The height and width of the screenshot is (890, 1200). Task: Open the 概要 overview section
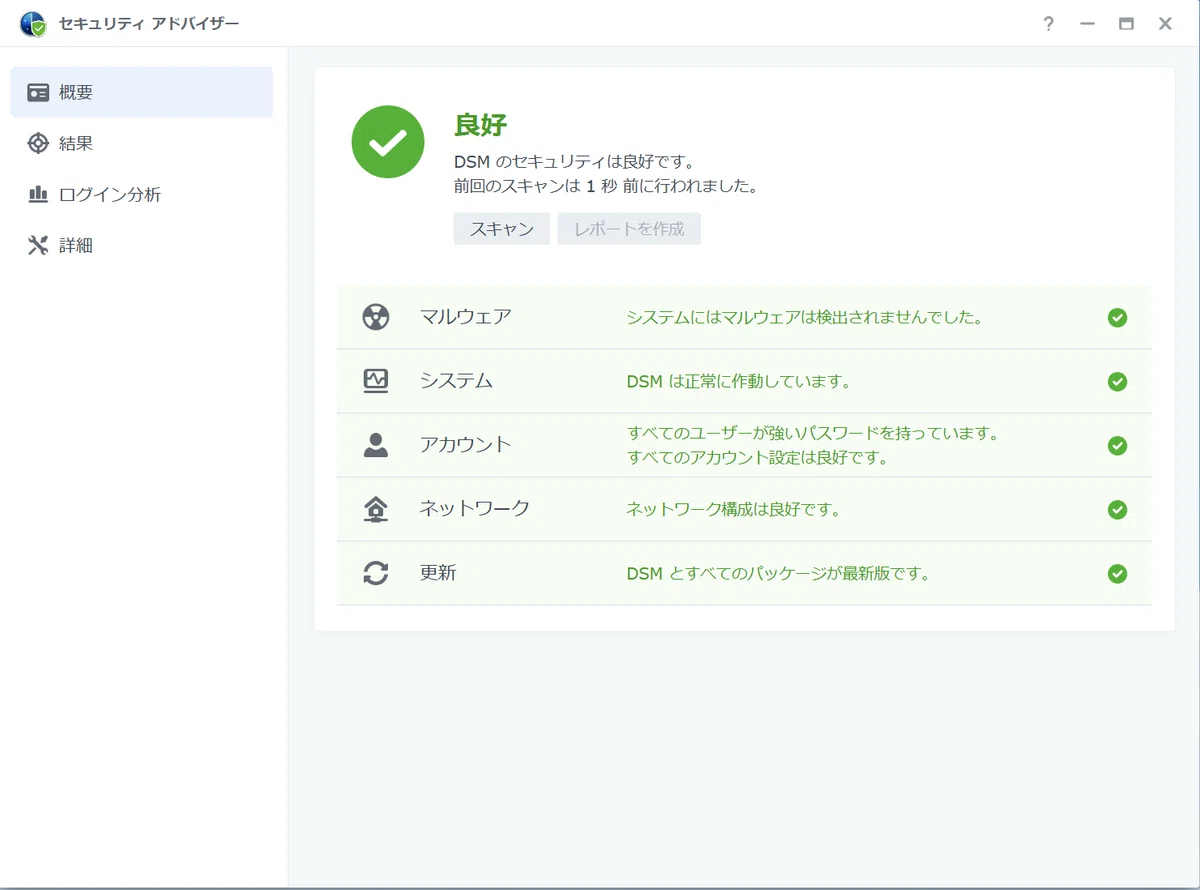tap(142, 92)
